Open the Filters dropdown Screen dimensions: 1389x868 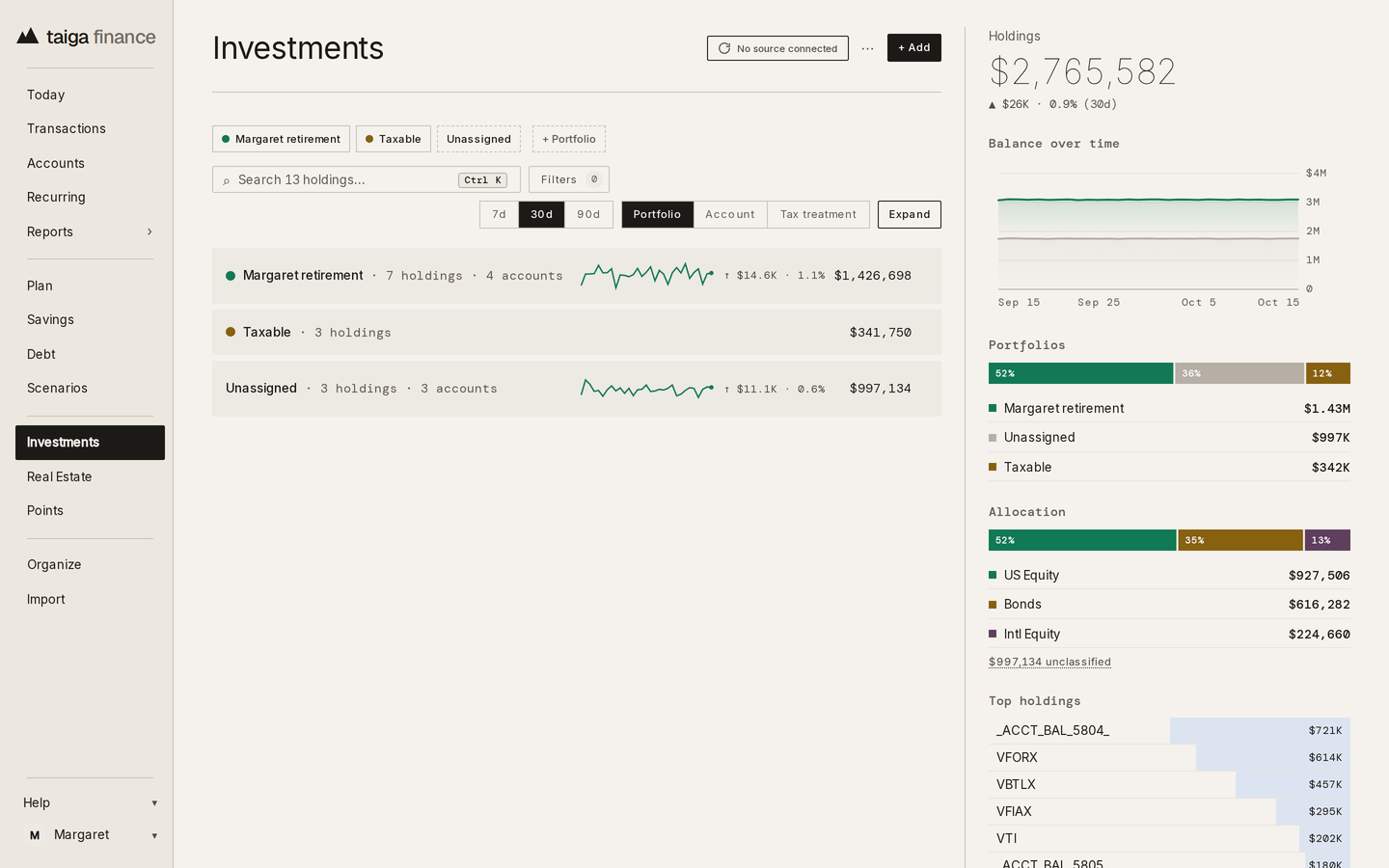click(569, 179)
